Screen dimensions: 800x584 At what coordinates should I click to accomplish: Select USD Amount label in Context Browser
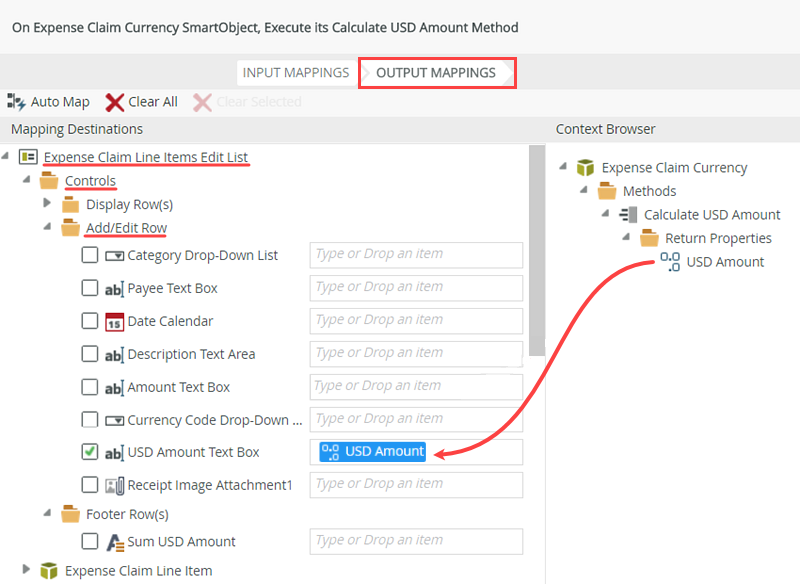tap(725, 262)
